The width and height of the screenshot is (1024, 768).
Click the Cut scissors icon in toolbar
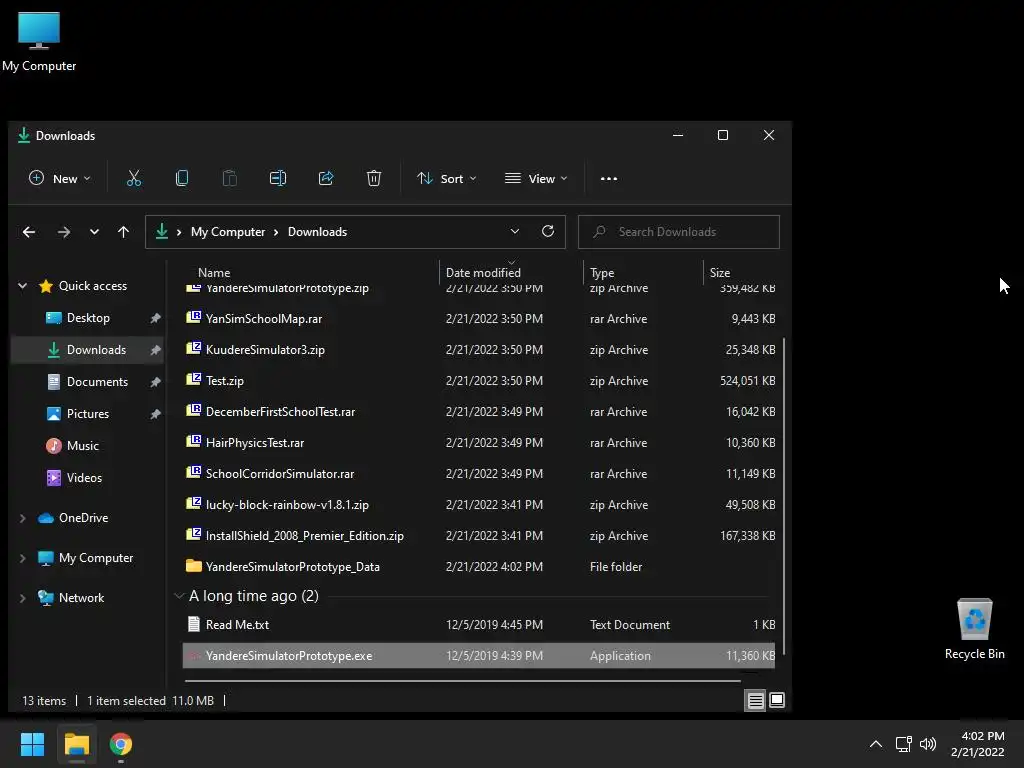point(134,178)
